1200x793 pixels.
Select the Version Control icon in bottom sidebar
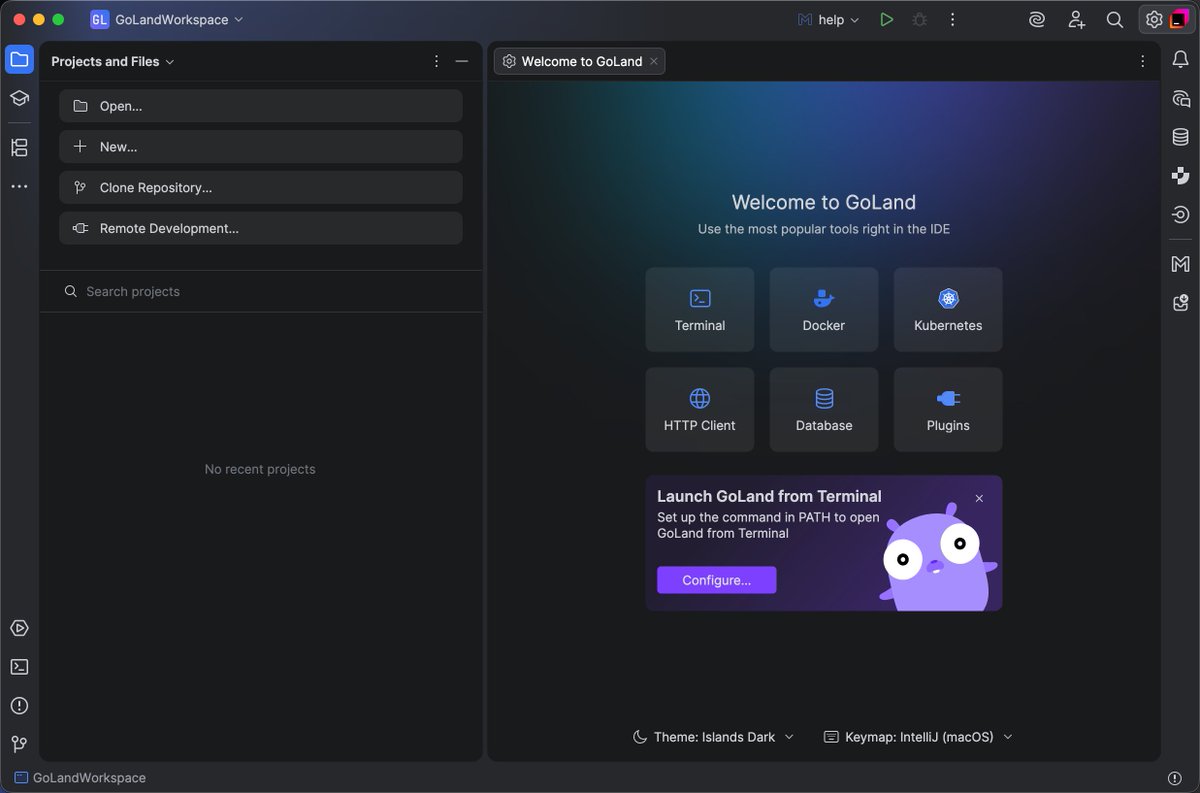pos(19,743)
